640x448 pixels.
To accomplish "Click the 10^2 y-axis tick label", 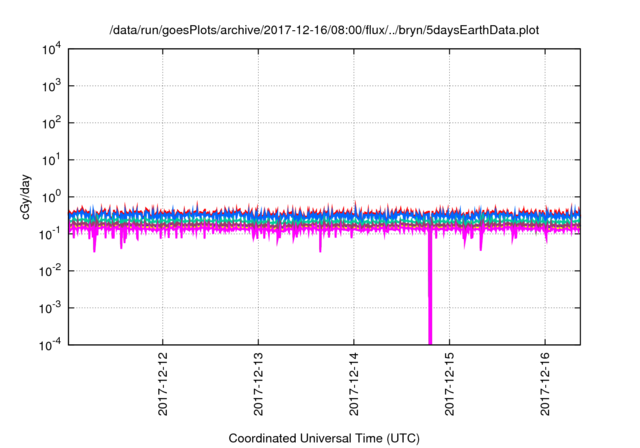I will click(x=52, y=123).
